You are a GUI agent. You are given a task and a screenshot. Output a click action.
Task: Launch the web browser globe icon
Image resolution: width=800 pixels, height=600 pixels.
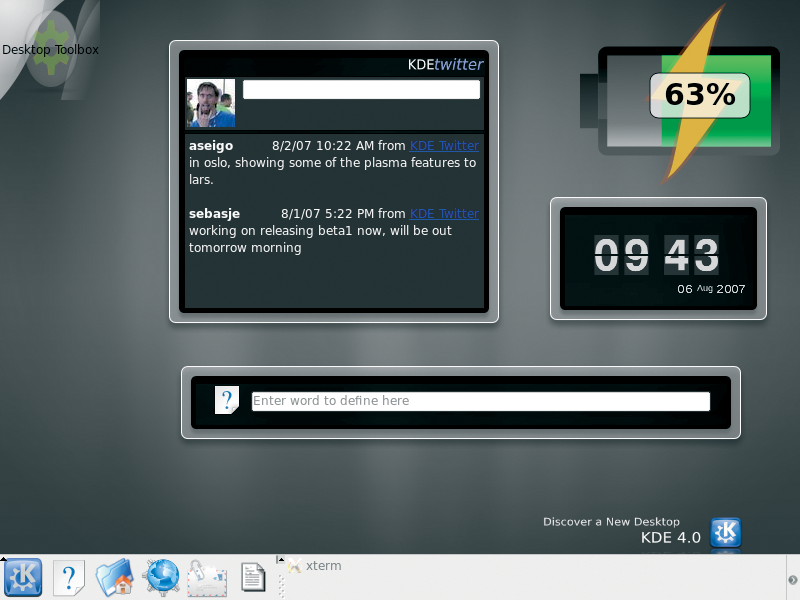coord(161,578)
